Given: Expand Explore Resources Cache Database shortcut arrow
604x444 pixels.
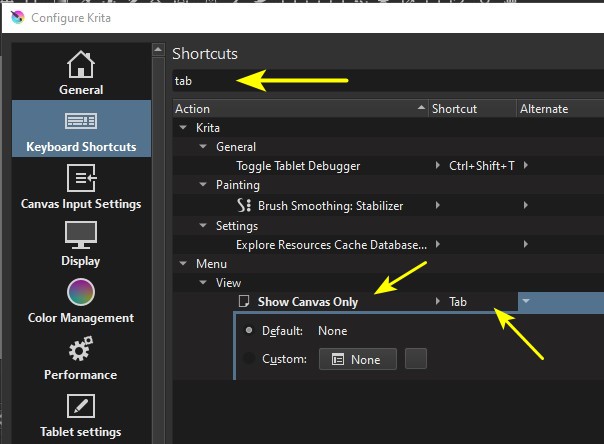Looking at the screenshot, I should coord(438,244).
